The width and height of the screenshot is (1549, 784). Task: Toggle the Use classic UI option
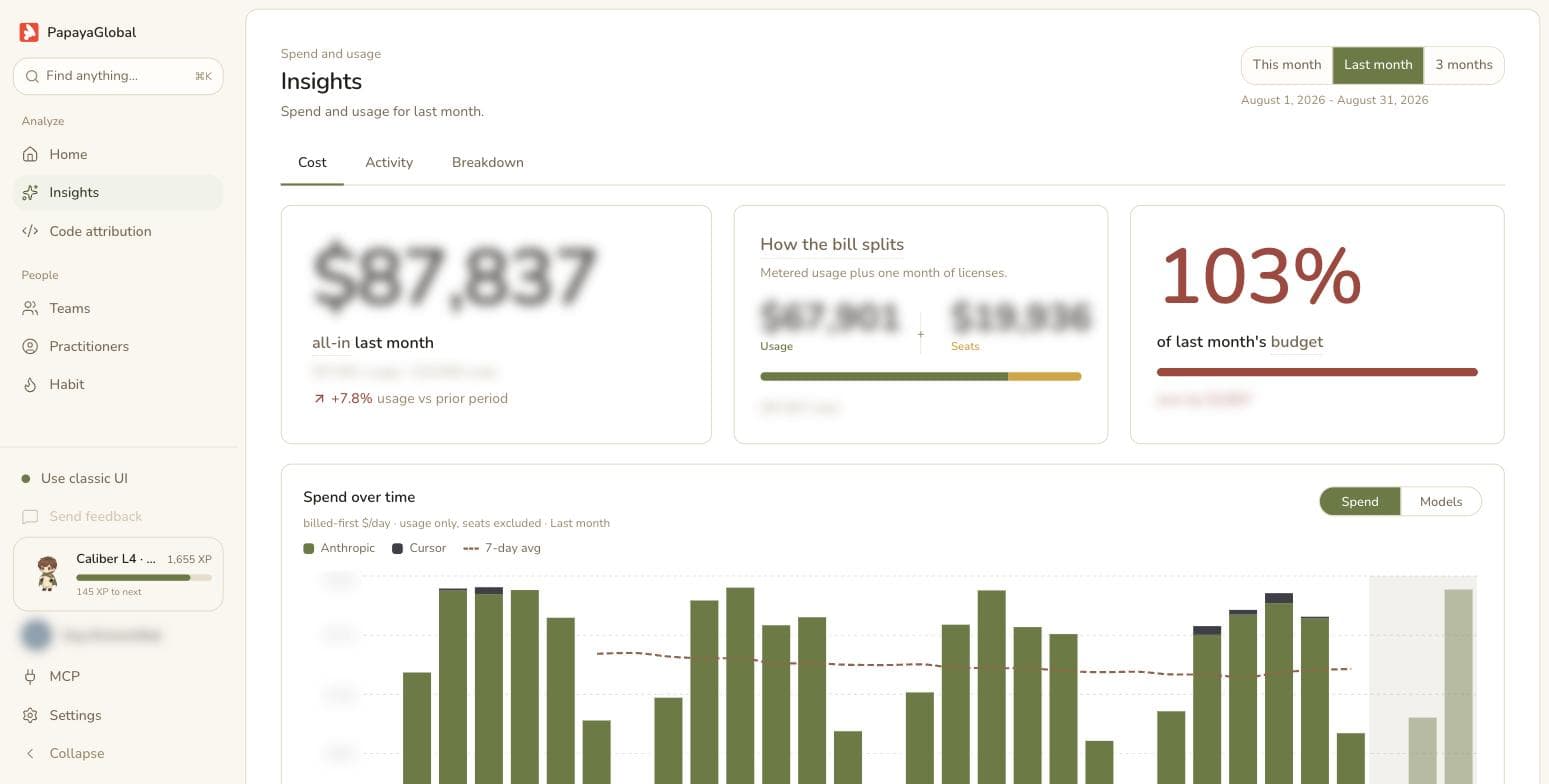point(118,478)
